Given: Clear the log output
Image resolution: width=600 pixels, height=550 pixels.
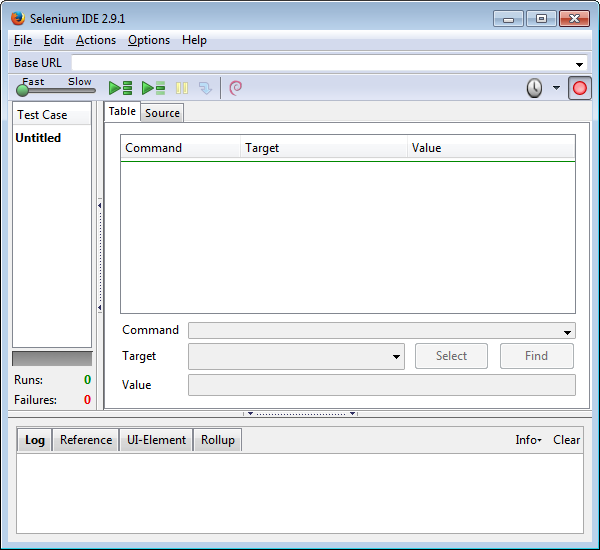Looking at the screenshot, I should pyautogui.click(x=566, y=440).
